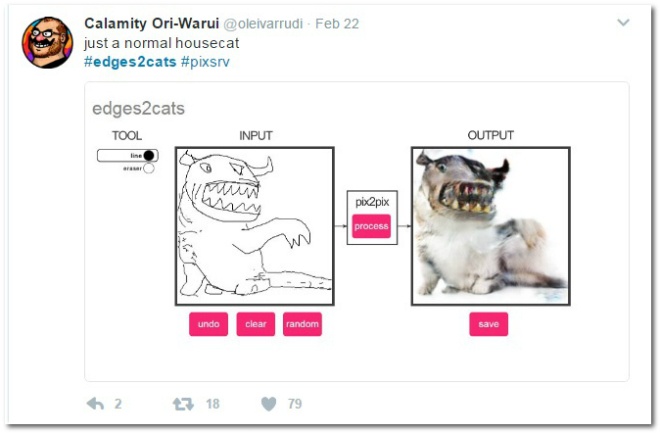Undo the last drawing stroke

click(x=208, y=324)
